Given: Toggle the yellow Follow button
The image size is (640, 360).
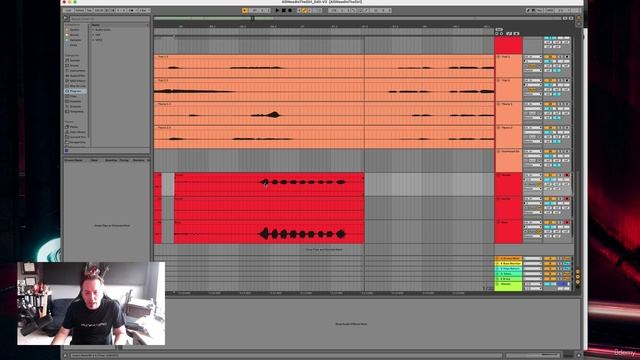Looking at the screenshot, I should click(x=244, y=10).
